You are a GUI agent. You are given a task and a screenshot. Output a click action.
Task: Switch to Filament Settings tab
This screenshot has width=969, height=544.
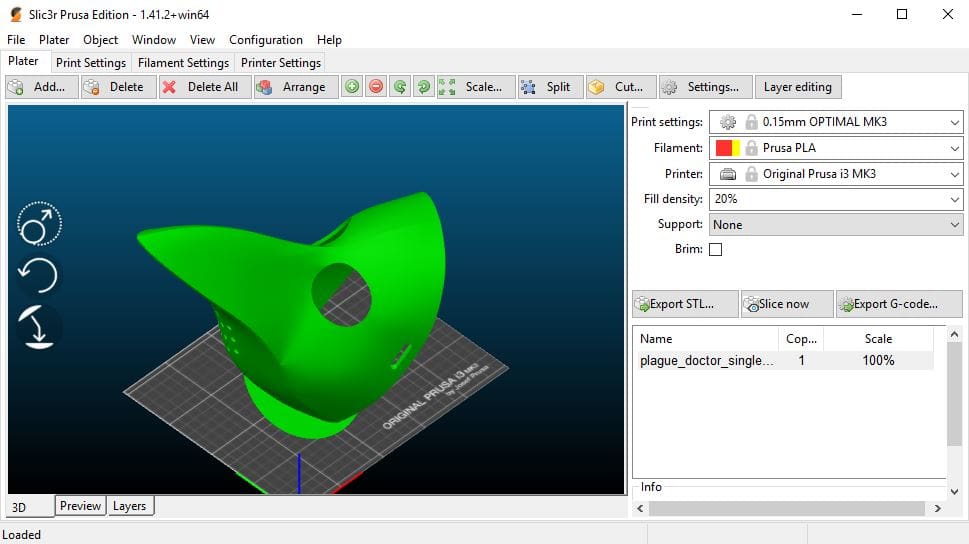point(183,63)
